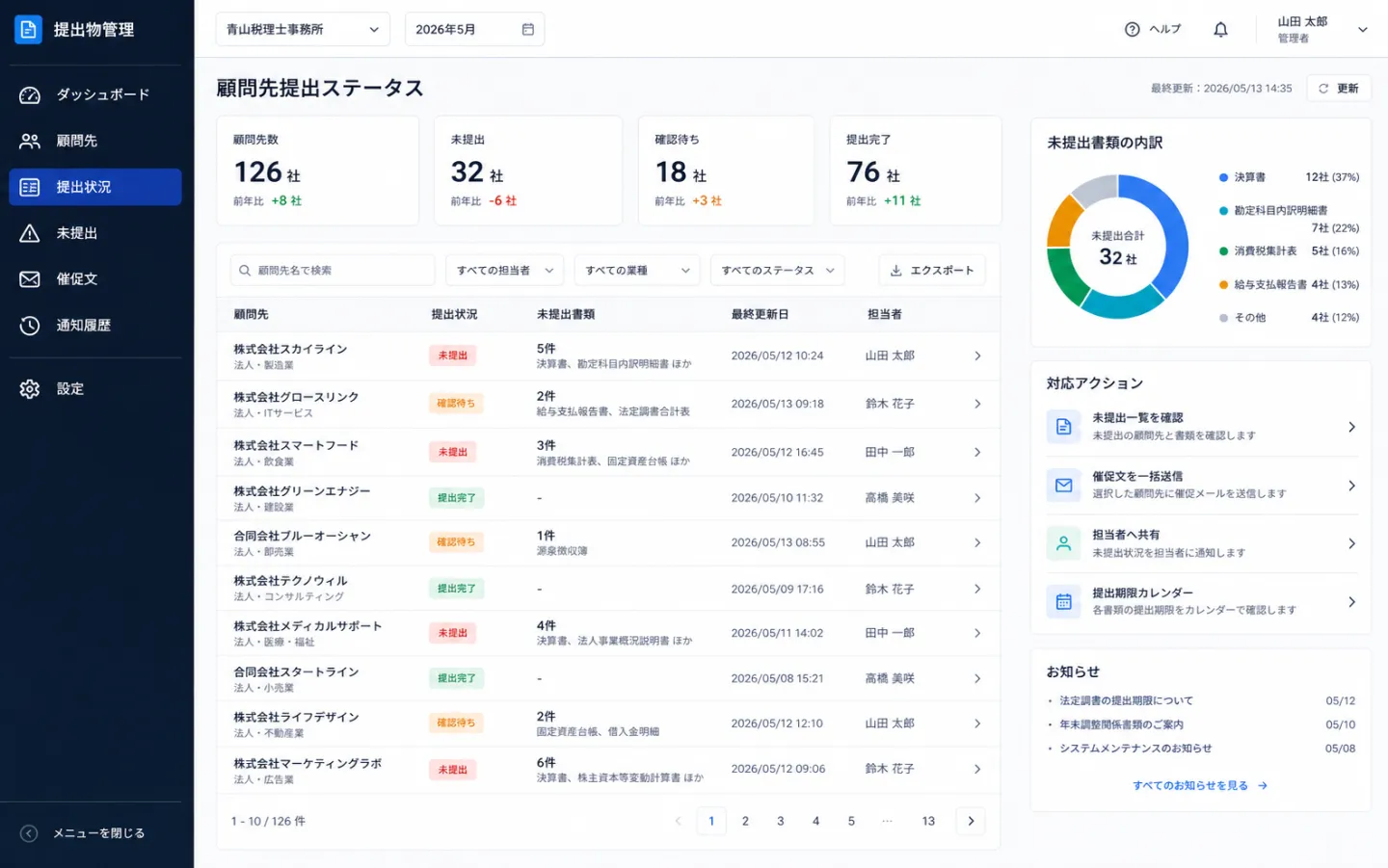Open the notifications bell icon
The image size is (1388, 868).
1220,29
